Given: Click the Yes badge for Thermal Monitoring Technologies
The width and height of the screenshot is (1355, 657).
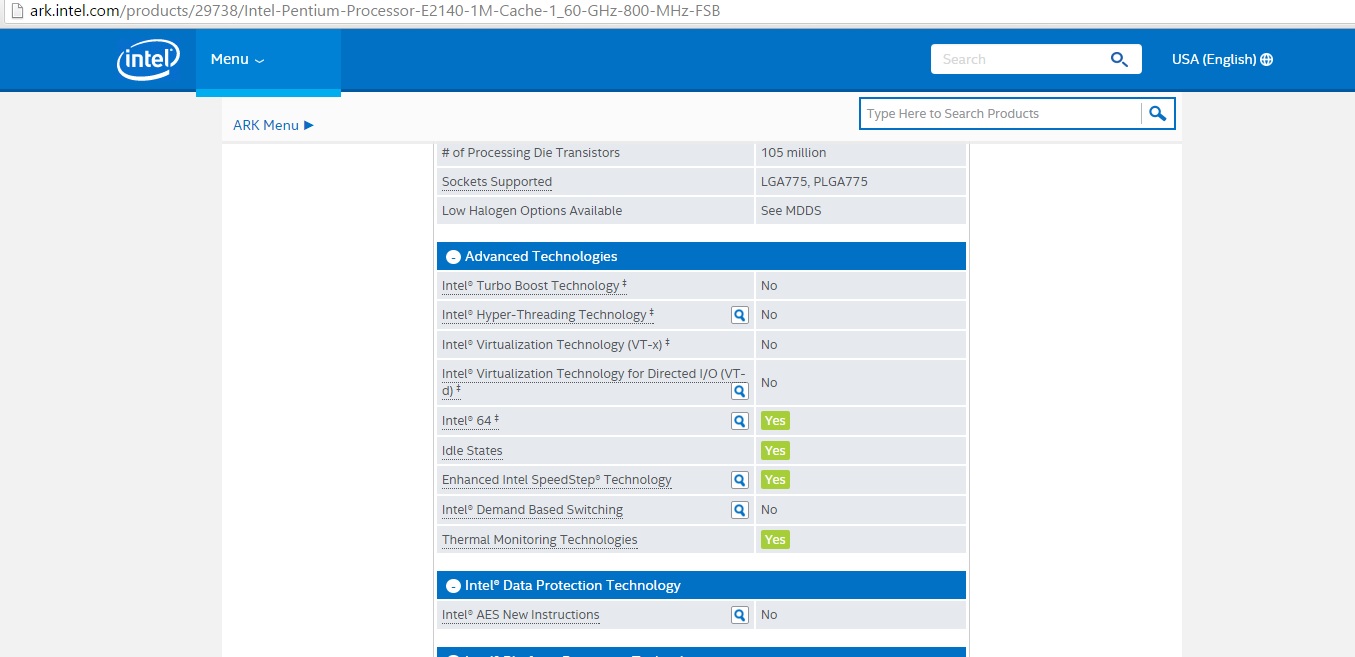Looking at the screenshot, I should pos(775,540).
